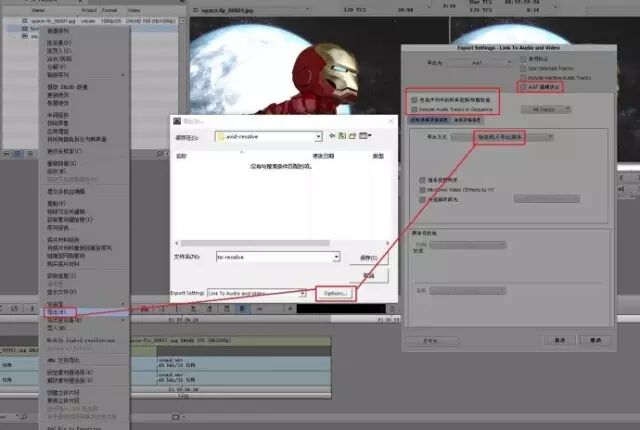640x430 pixels.
Task: Click the red segment mode icon in the timeline toolbar
Action: point(144,309)
